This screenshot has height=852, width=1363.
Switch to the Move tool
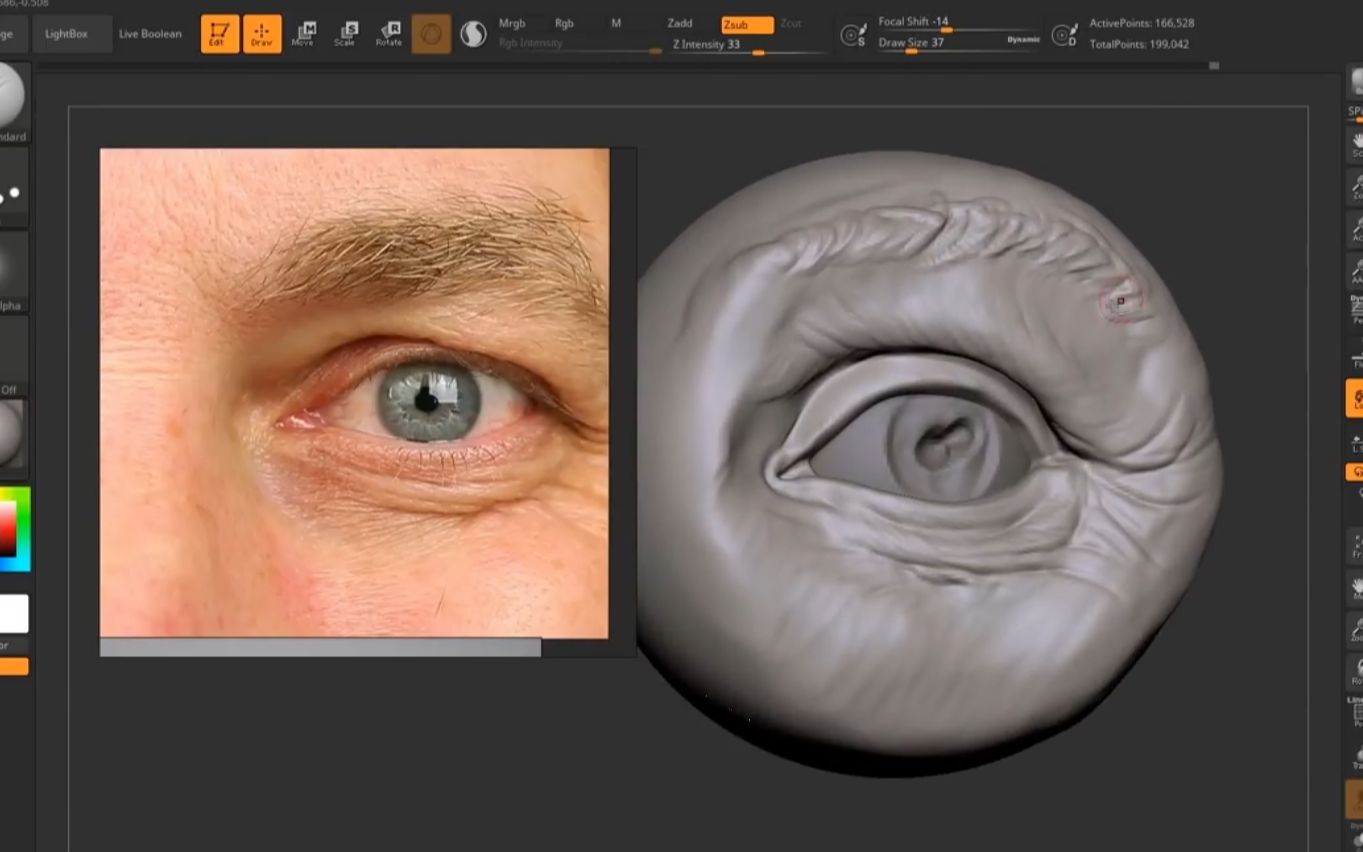pyautogui.click(x=303, y=34)
